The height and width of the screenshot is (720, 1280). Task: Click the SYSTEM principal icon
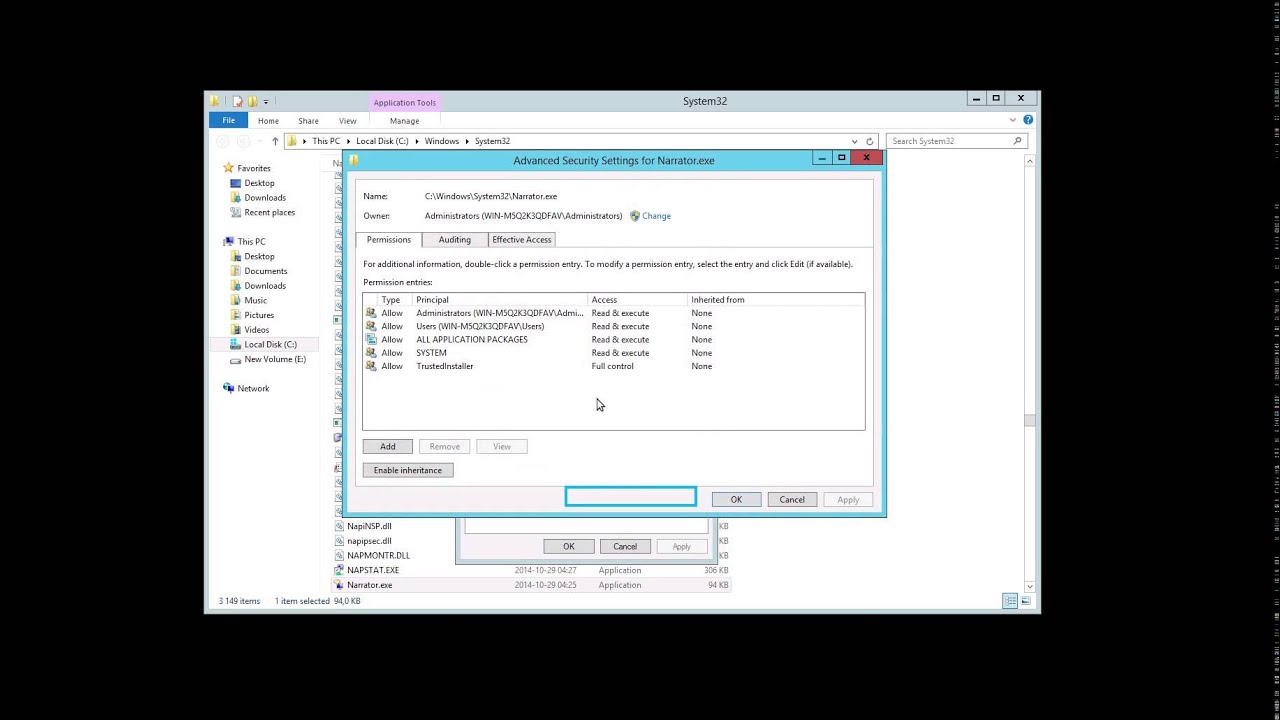click(371, 353)
